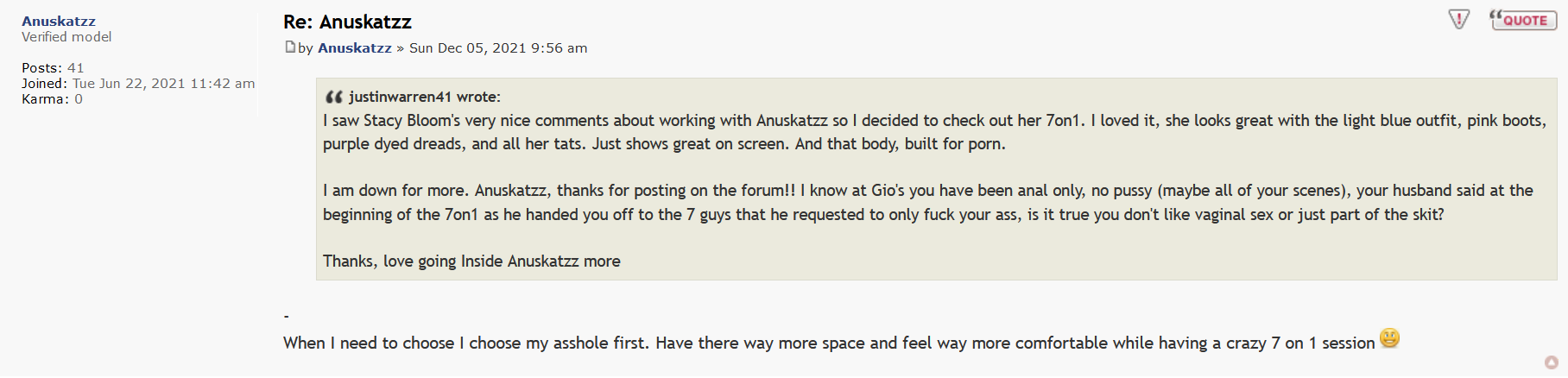Open the author link in post byline
This screenshot has width=1568, height=378.
355,48
